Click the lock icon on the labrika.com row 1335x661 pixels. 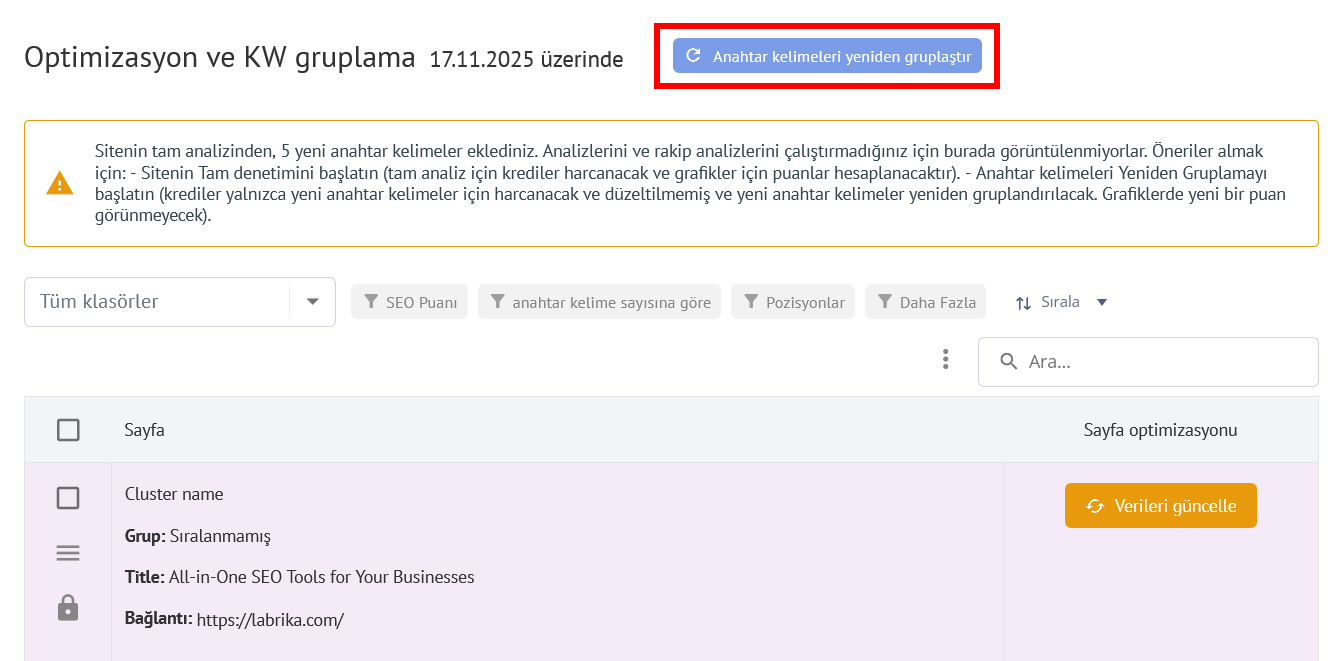point(68,607)
